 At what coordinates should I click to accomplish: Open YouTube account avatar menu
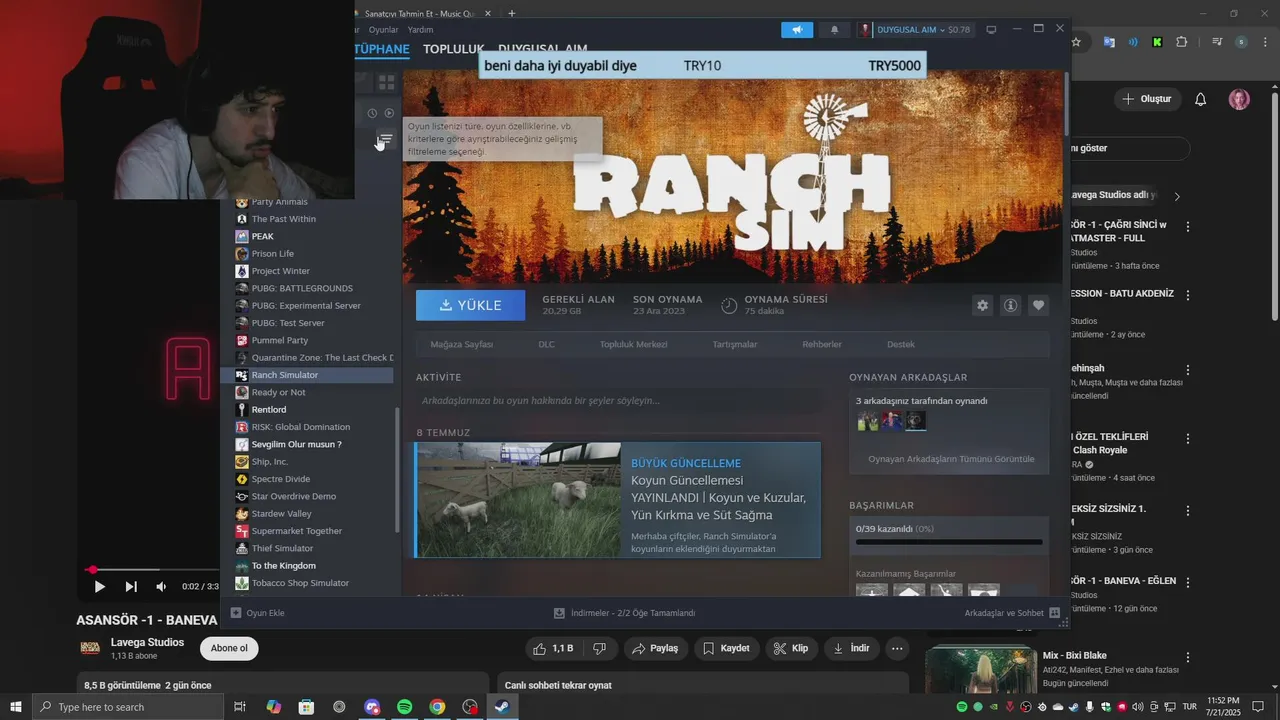pos(1239,99)
